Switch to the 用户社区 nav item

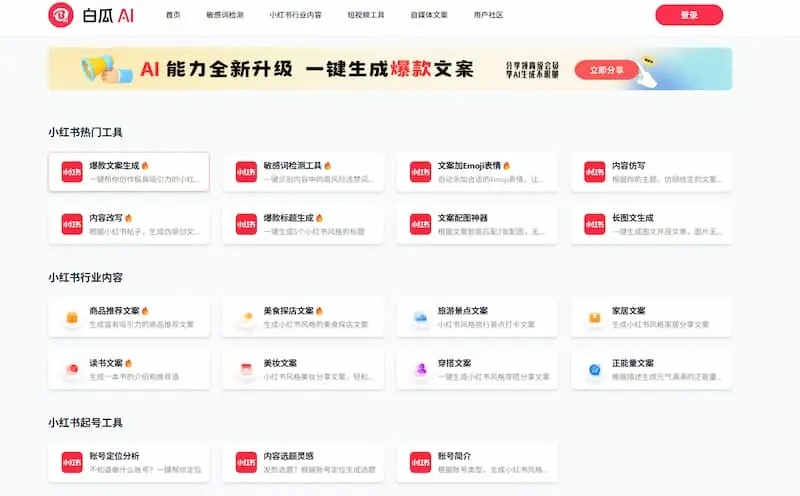[x=488, y=16]
